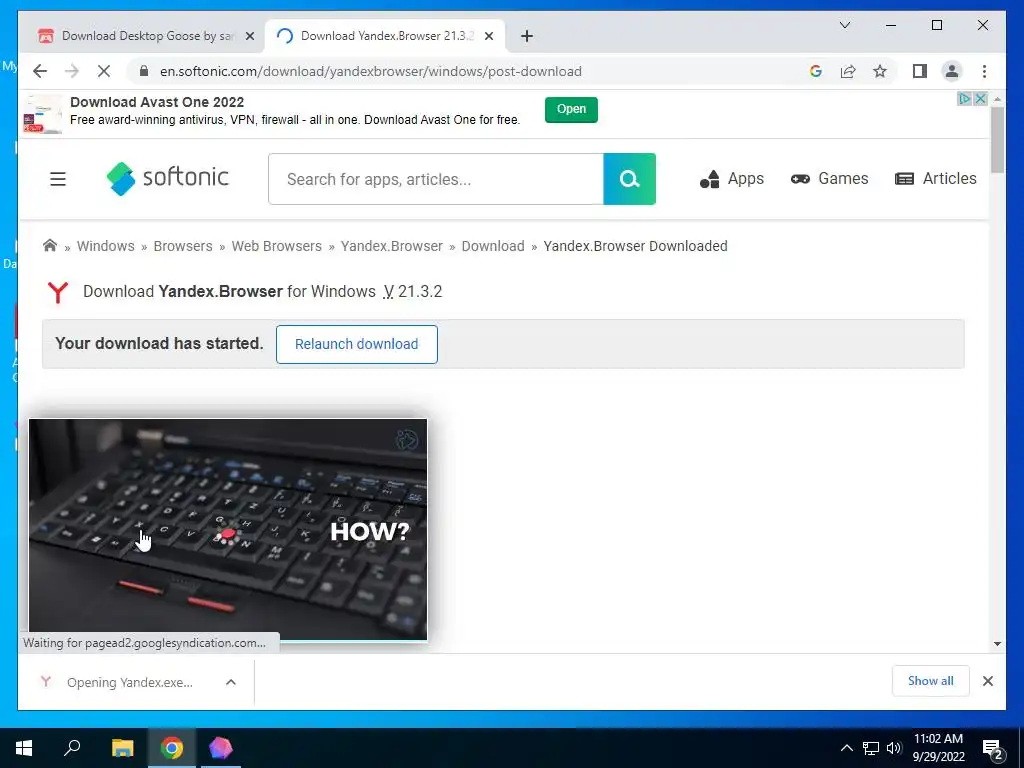Screen dimensions: 1024x768
Task: Focus the Search for apps field
Action: [x=436, y=179]
